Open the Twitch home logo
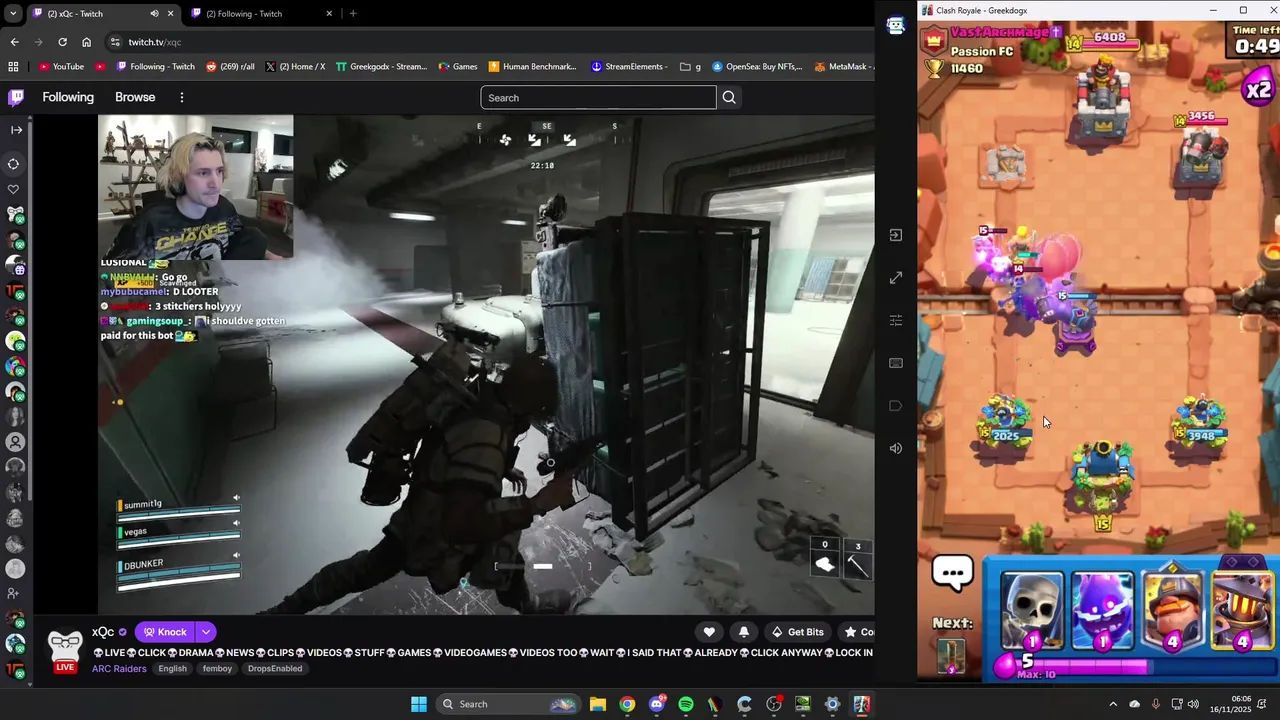Image resolution: width=1280 pixels, height=720 pixels. pyautogui.click(x=16, y=97)
